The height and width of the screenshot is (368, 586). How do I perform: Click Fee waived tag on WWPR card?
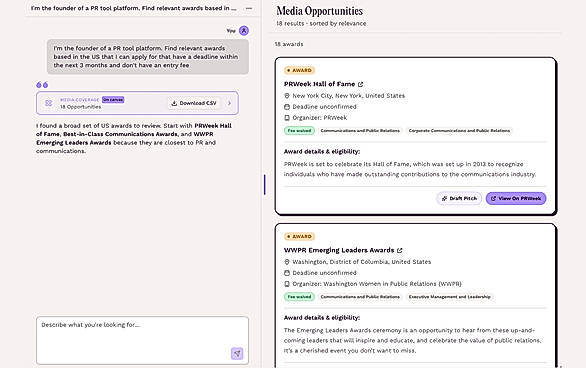pyautogui.click(x=299, y=297)
